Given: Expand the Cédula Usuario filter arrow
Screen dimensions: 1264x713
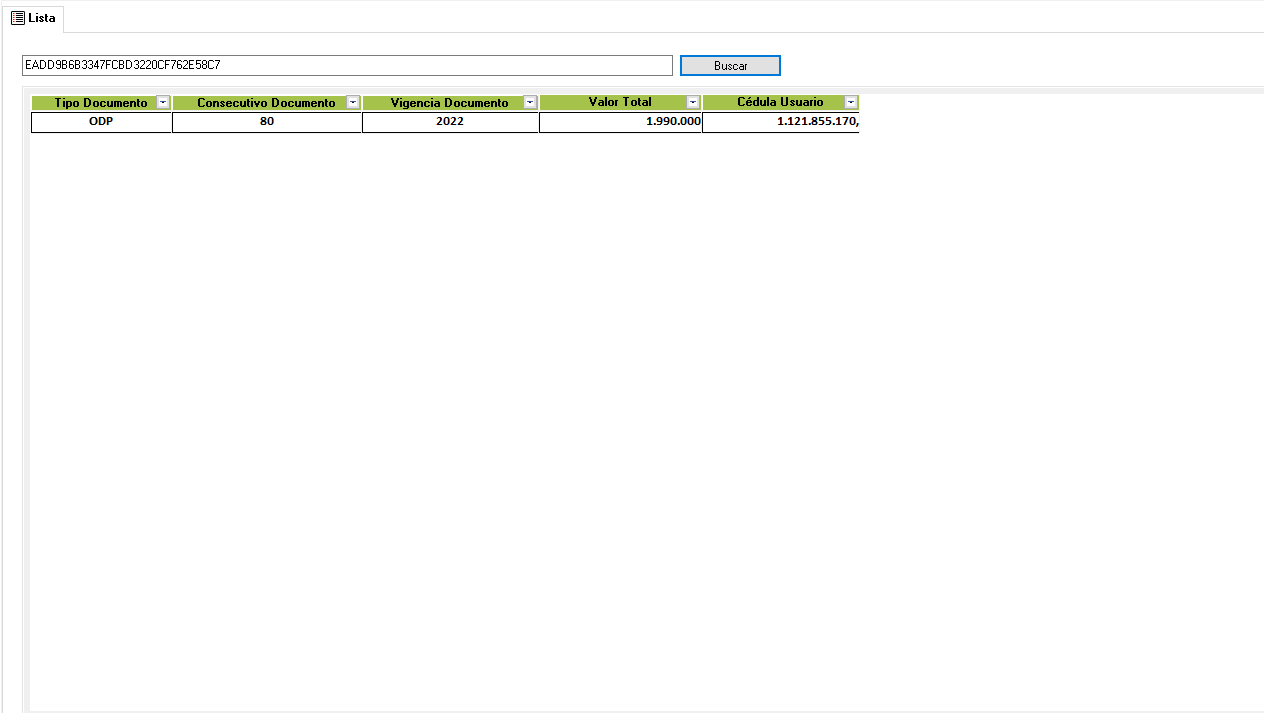Looking at the screenshot, I should (851, 102).
